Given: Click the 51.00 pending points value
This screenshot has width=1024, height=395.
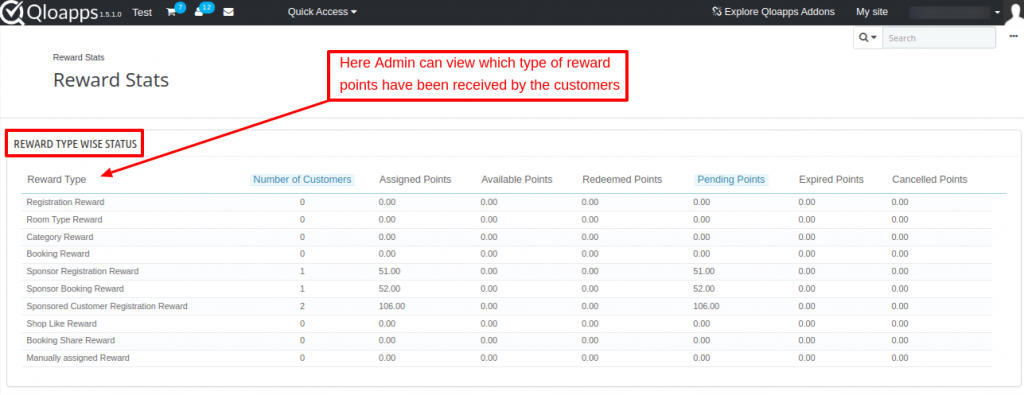Looking at the screenshot, I should tap(704, 272).
